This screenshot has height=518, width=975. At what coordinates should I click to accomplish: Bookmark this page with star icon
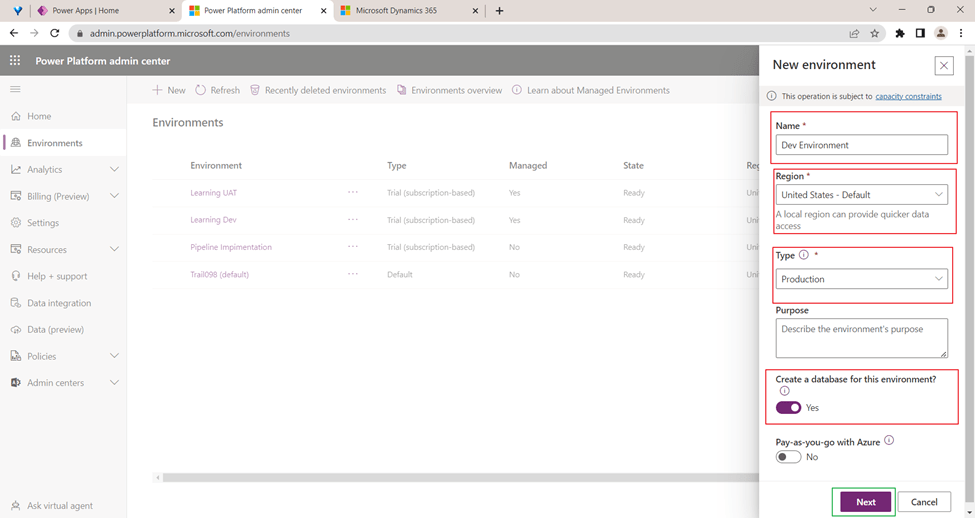pos(875,33)
